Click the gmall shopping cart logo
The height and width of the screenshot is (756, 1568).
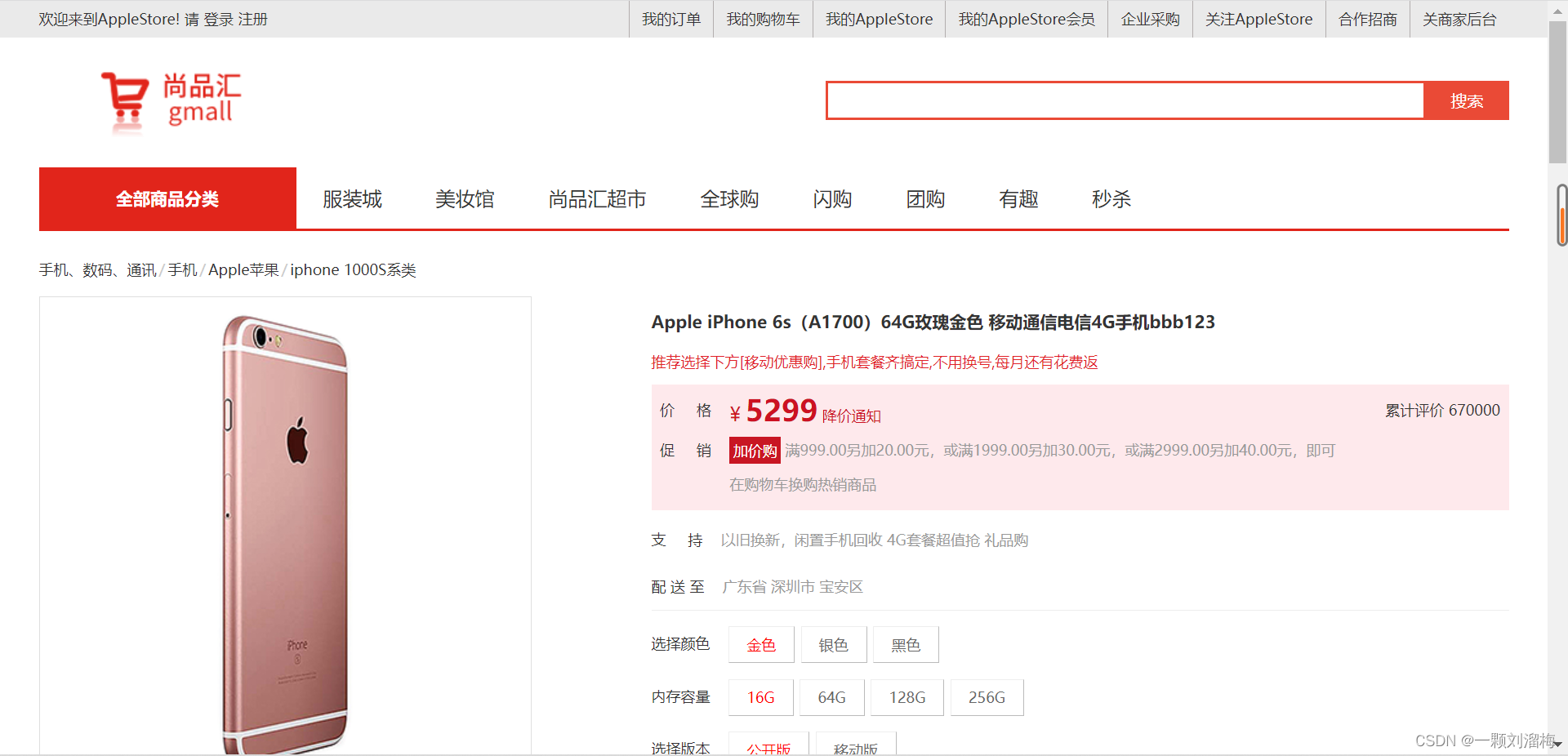[171, 101]
